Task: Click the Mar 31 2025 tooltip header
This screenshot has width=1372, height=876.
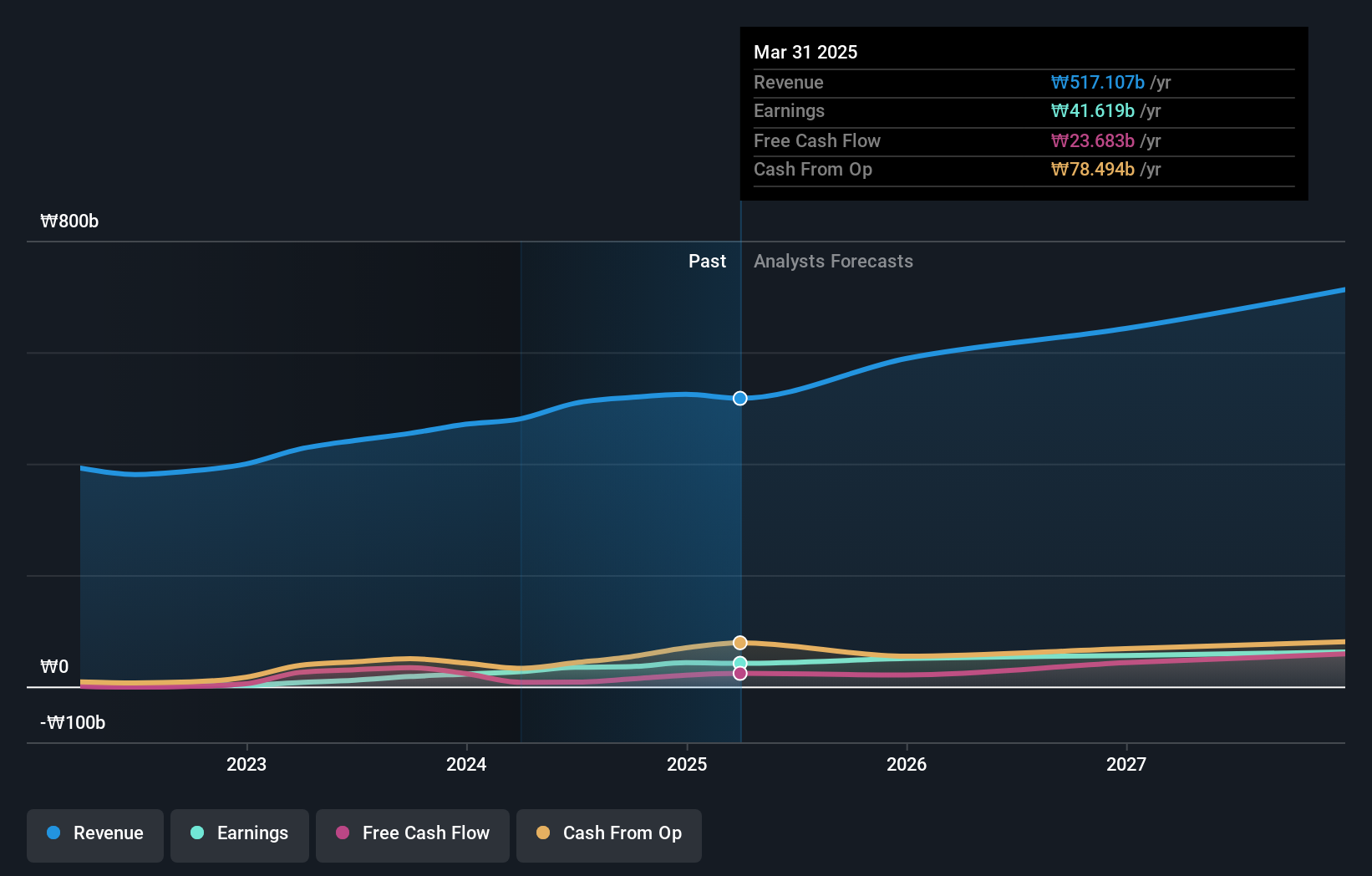Action: click(805, 52)
